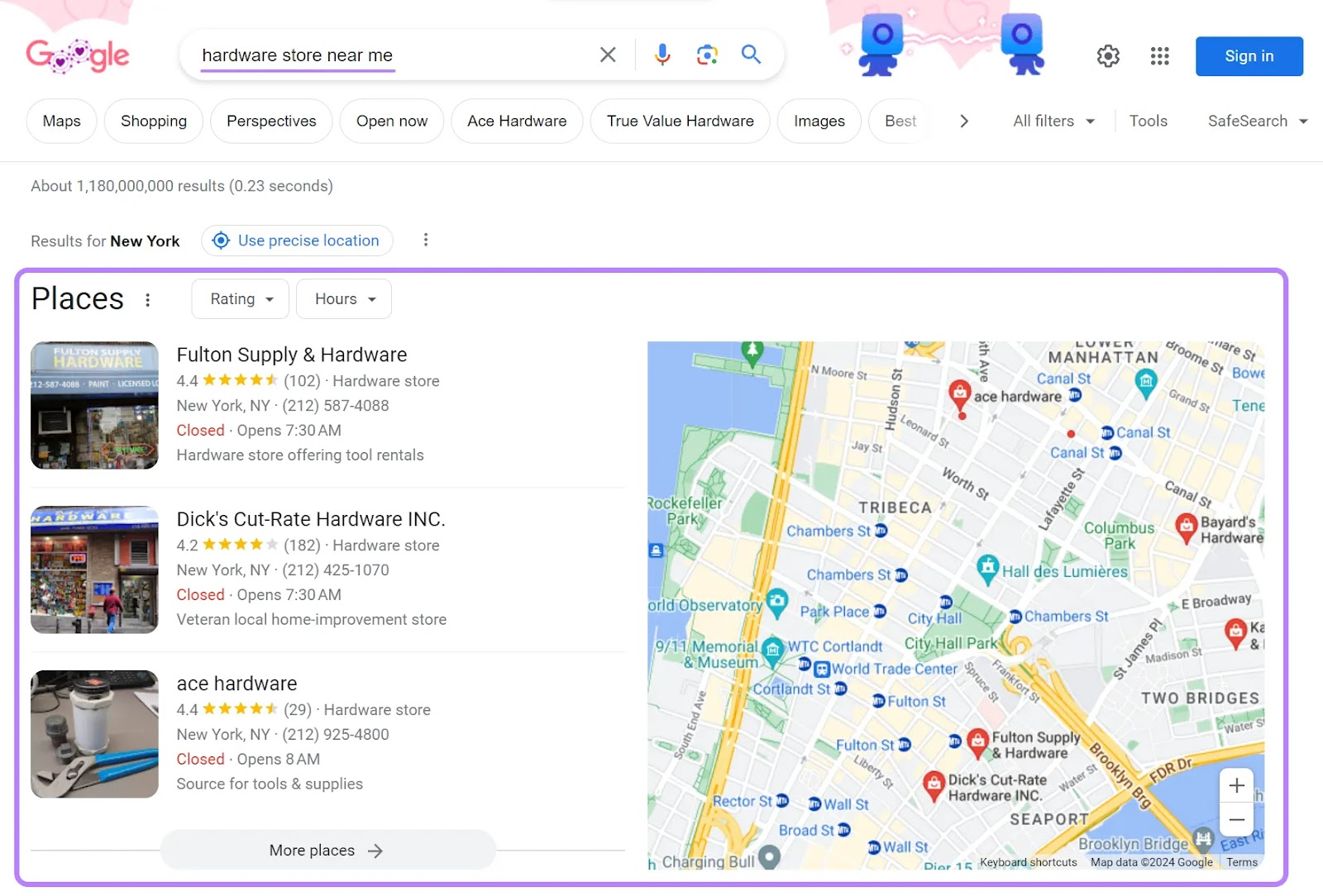The height and width of the screenshot is (896, 1323).
Task: Enable precise location for results
Action: coord(297,241)
